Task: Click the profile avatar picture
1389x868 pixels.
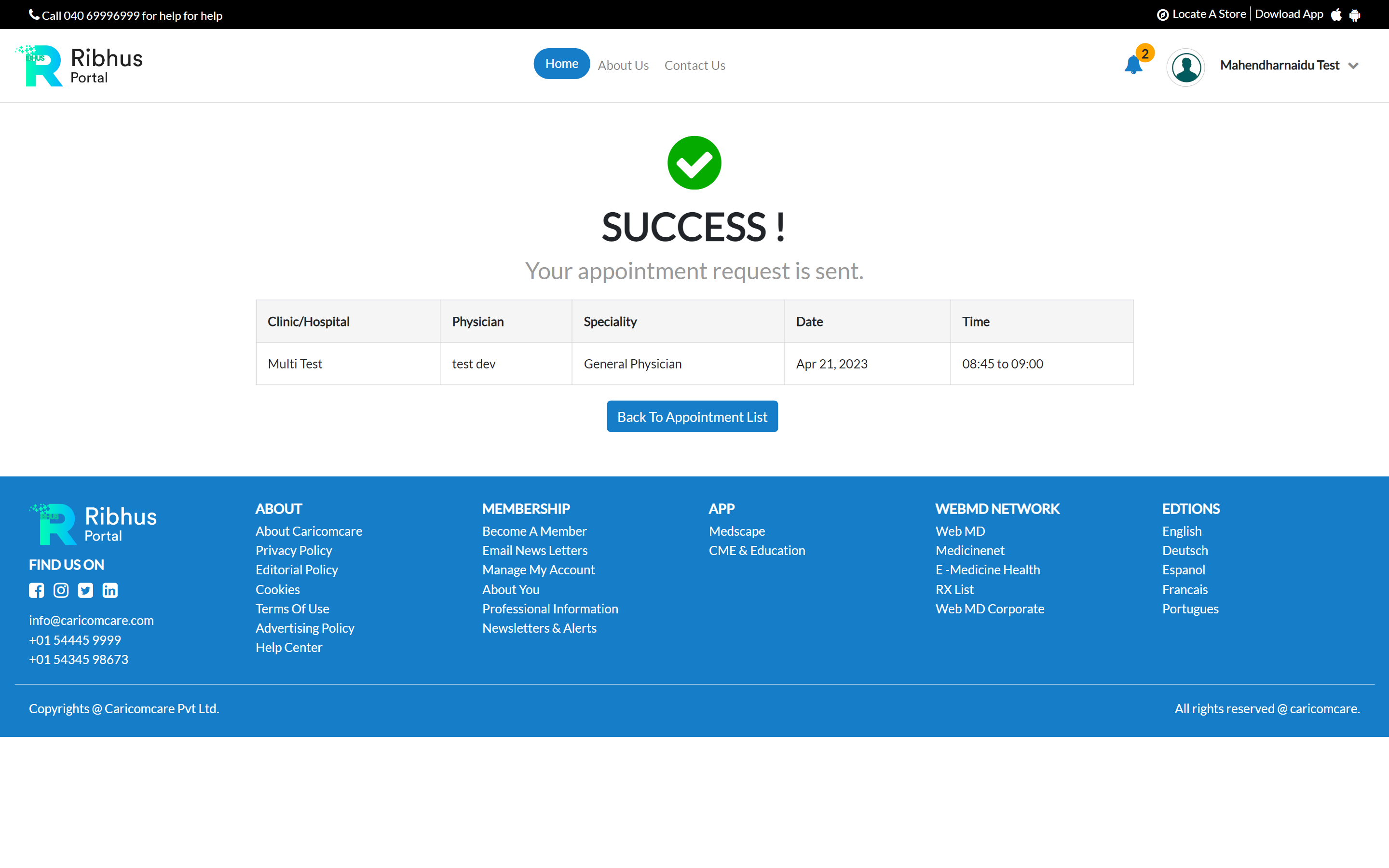Action: pos(1186,67)
